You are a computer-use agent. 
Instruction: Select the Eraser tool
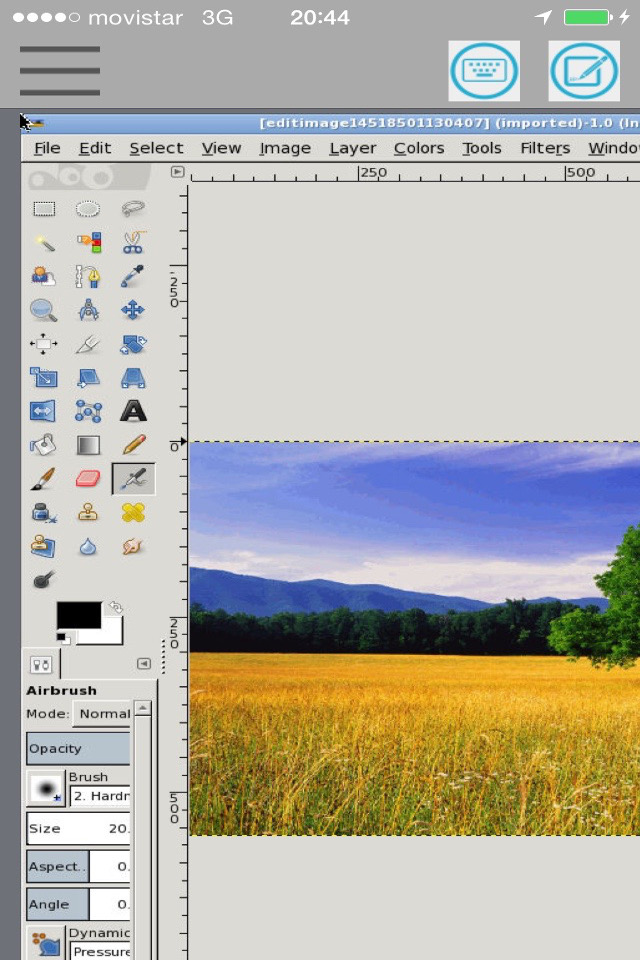pyautogui.click(x=88, y=479)
